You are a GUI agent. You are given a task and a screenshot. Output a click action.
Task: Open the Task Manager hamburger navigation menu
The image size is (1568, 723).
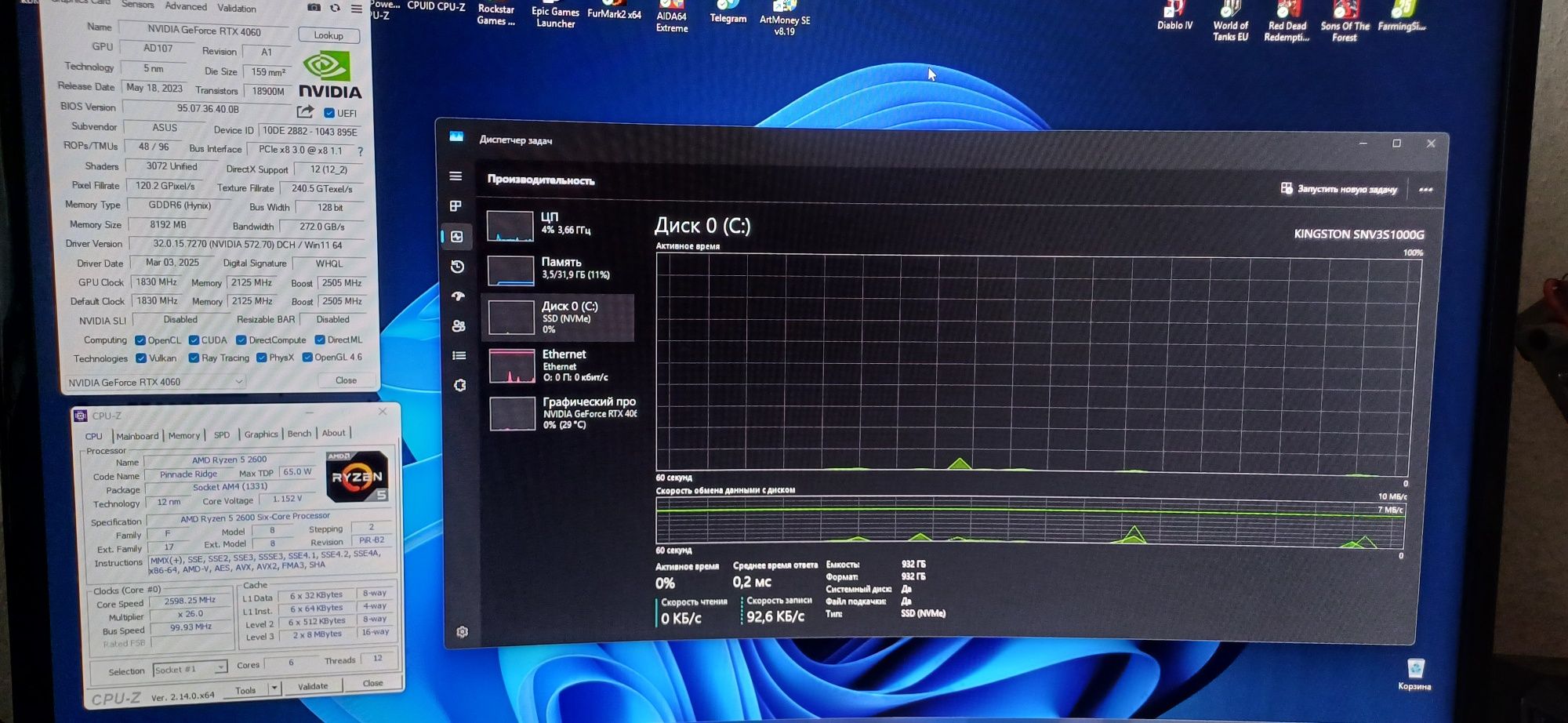[456, 176]
